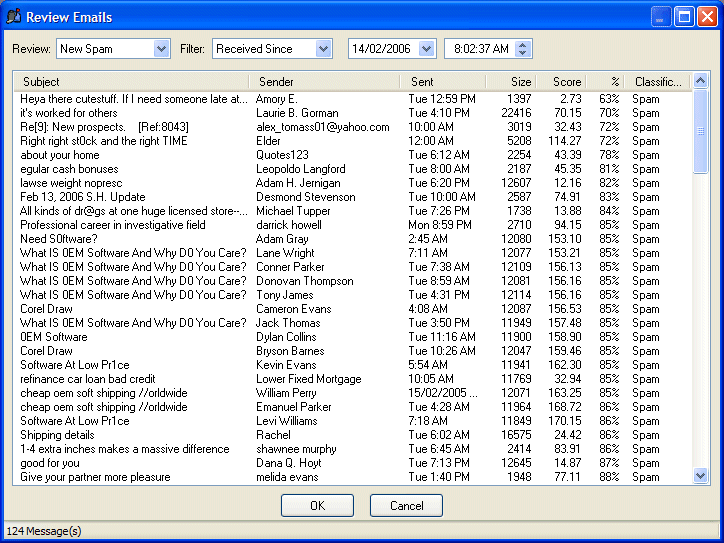Click sender 'alex_tomass01@yahoo.com'

pos(323,127)
